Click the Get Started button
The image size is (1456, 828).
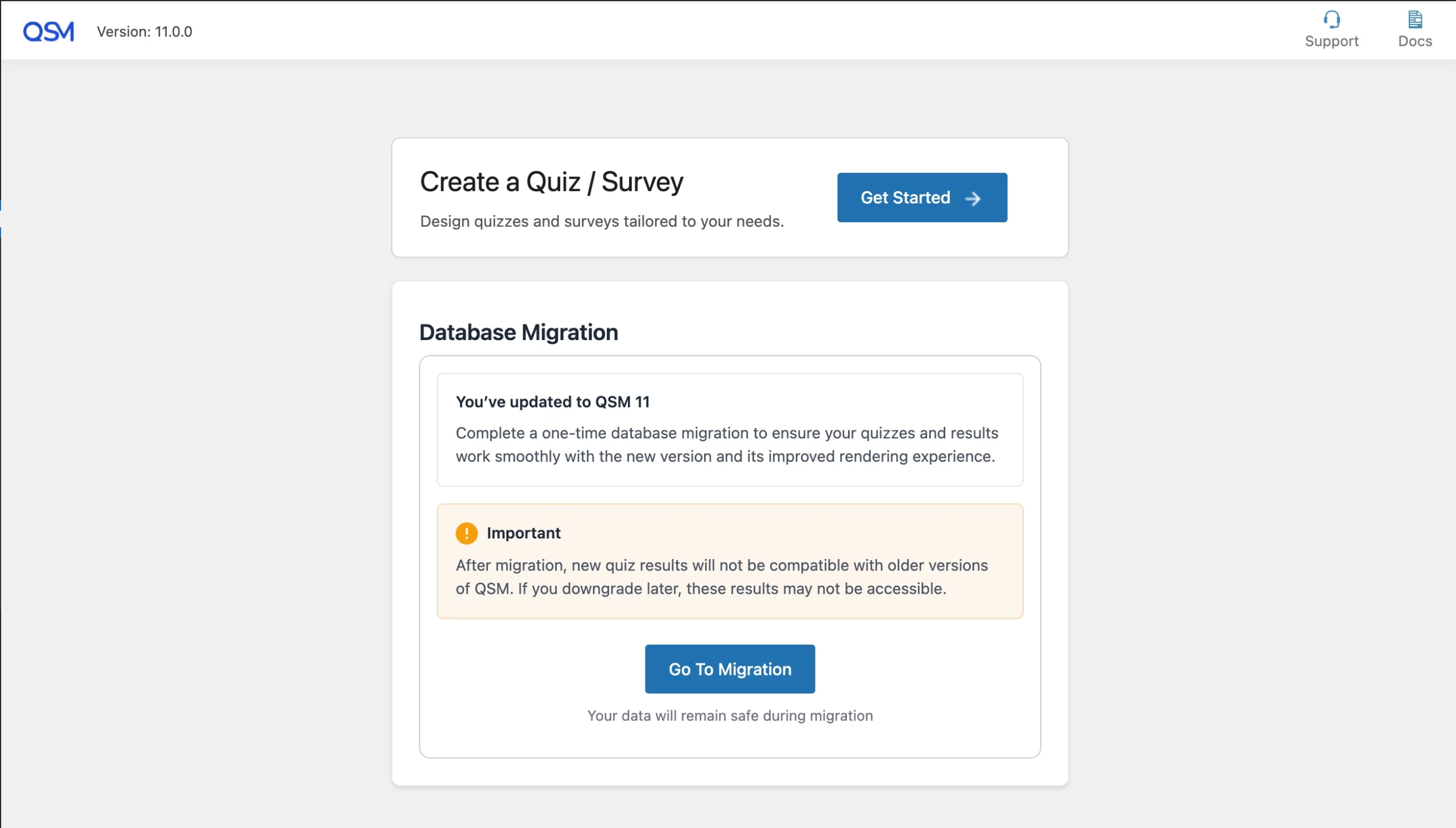point(921,197)
